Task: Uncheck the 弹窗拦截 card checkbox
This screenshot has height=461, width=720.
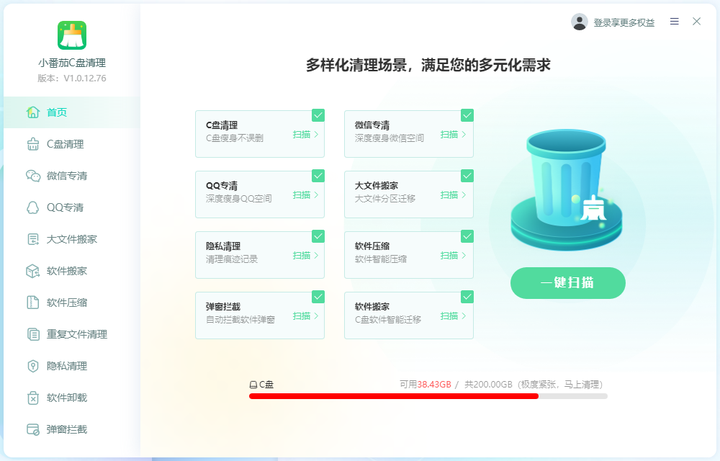Action: click(318, 297)
